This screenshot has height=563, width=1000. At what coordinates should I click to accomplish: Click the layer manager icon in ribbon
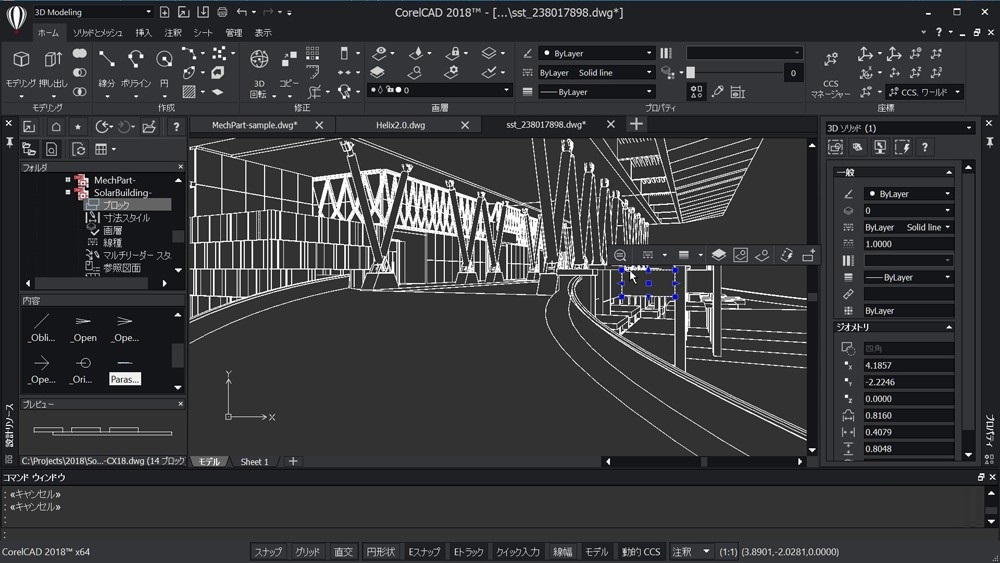(378, 72)
